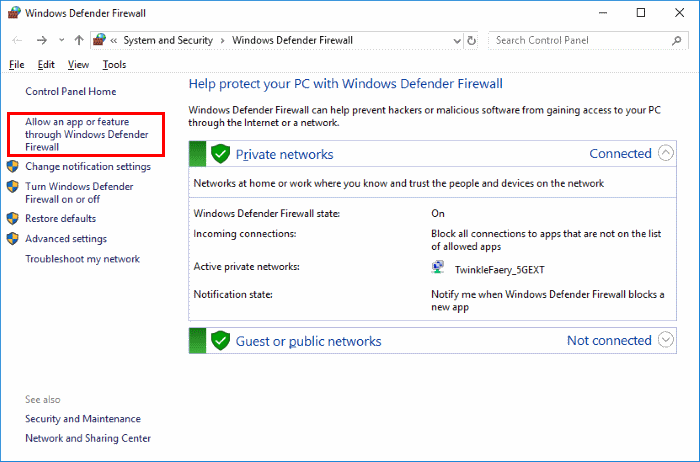Open Advanced settings link
The width and height of the screenshot is (700, 462).
66,239
